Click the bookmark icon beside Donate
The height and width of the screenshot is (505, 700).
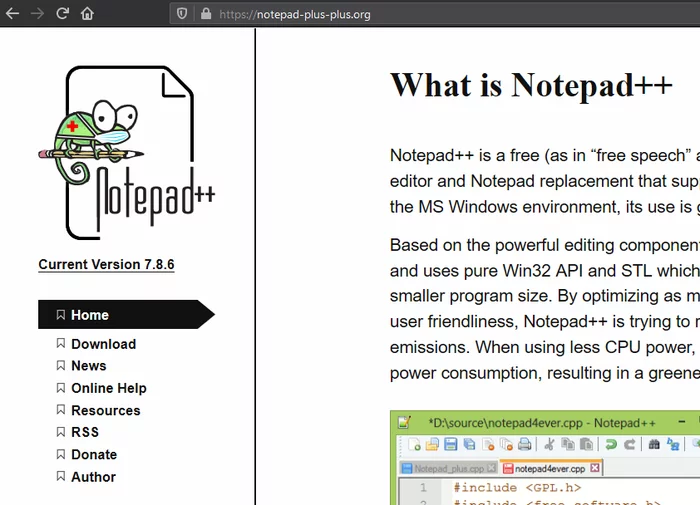pyautogui.click(x=61, y=454)
